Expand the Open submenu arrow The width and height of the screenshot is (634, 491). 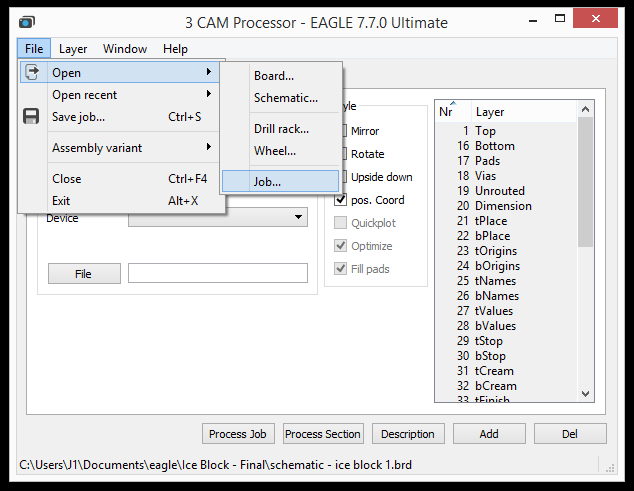[x=209, y=72]
